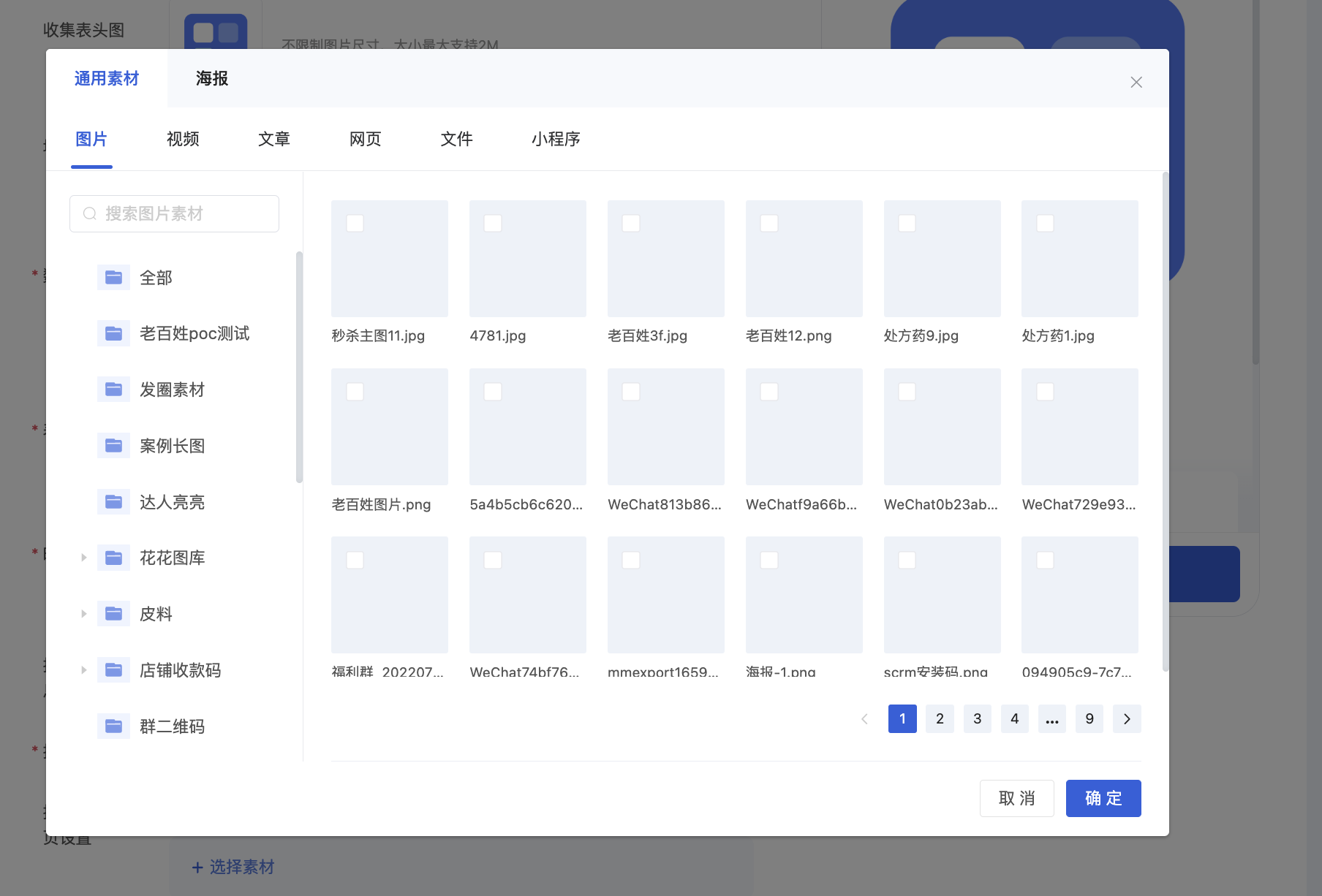Click 选择素材 link behind the dialog
This screenshot has height=896, width=1322.
pyautogui.click(x=233, y=867)
